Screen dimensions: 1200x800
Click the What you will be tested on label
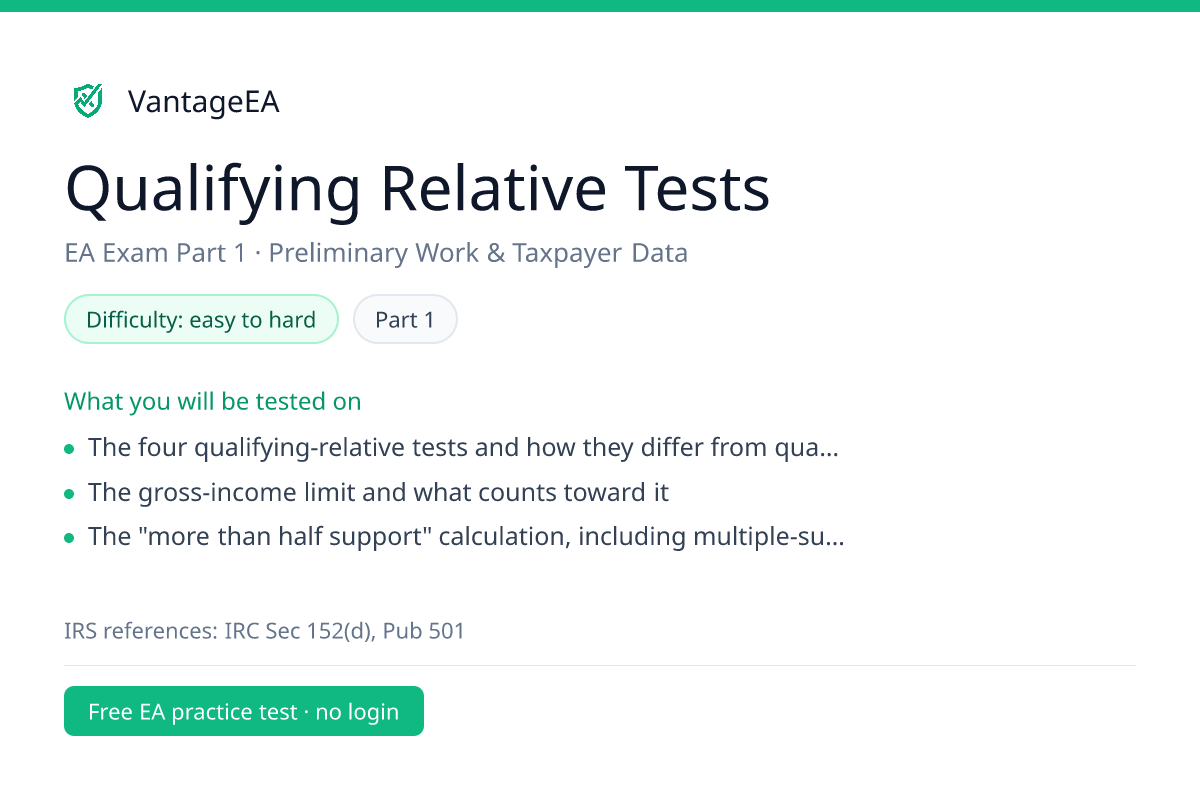213,402
